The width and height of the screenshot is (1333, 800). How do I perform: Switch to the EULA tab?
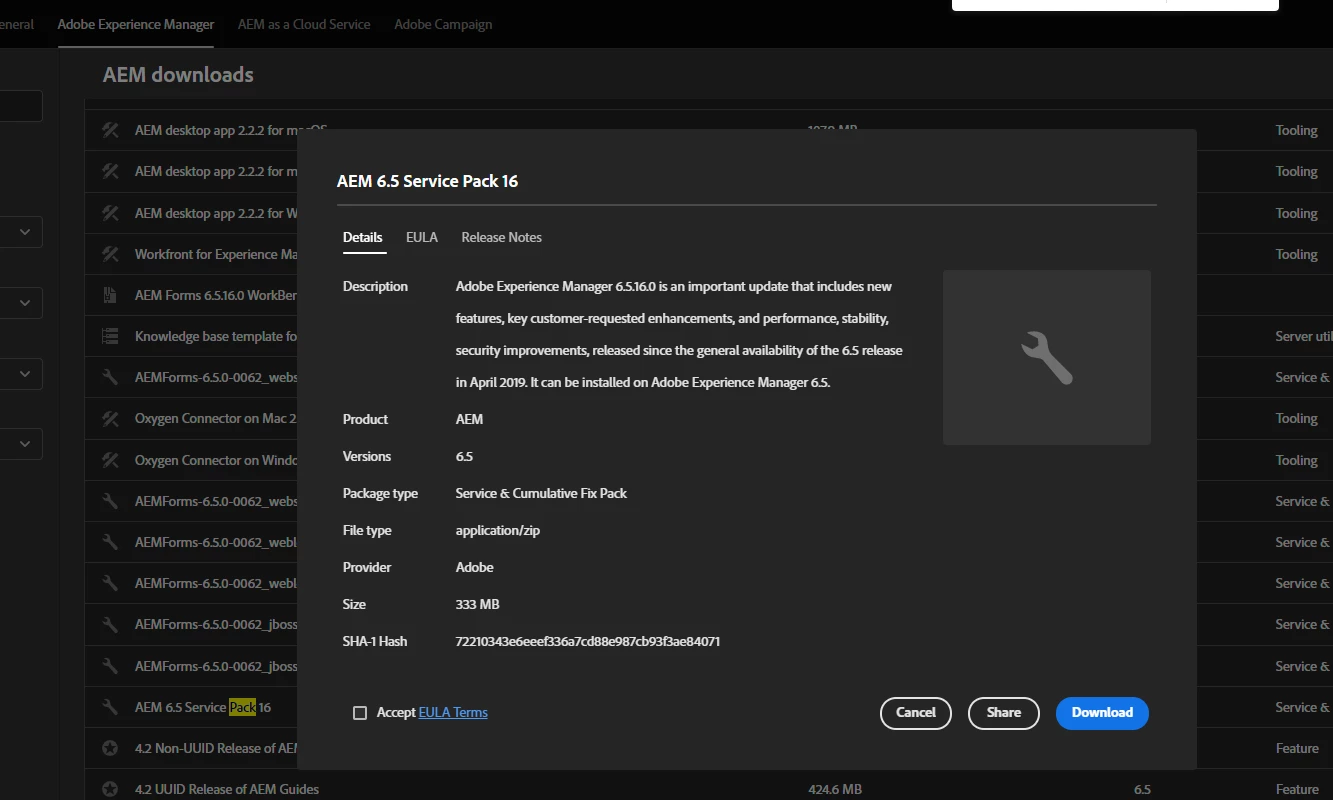pyautogui.click(x=422, y=237)
